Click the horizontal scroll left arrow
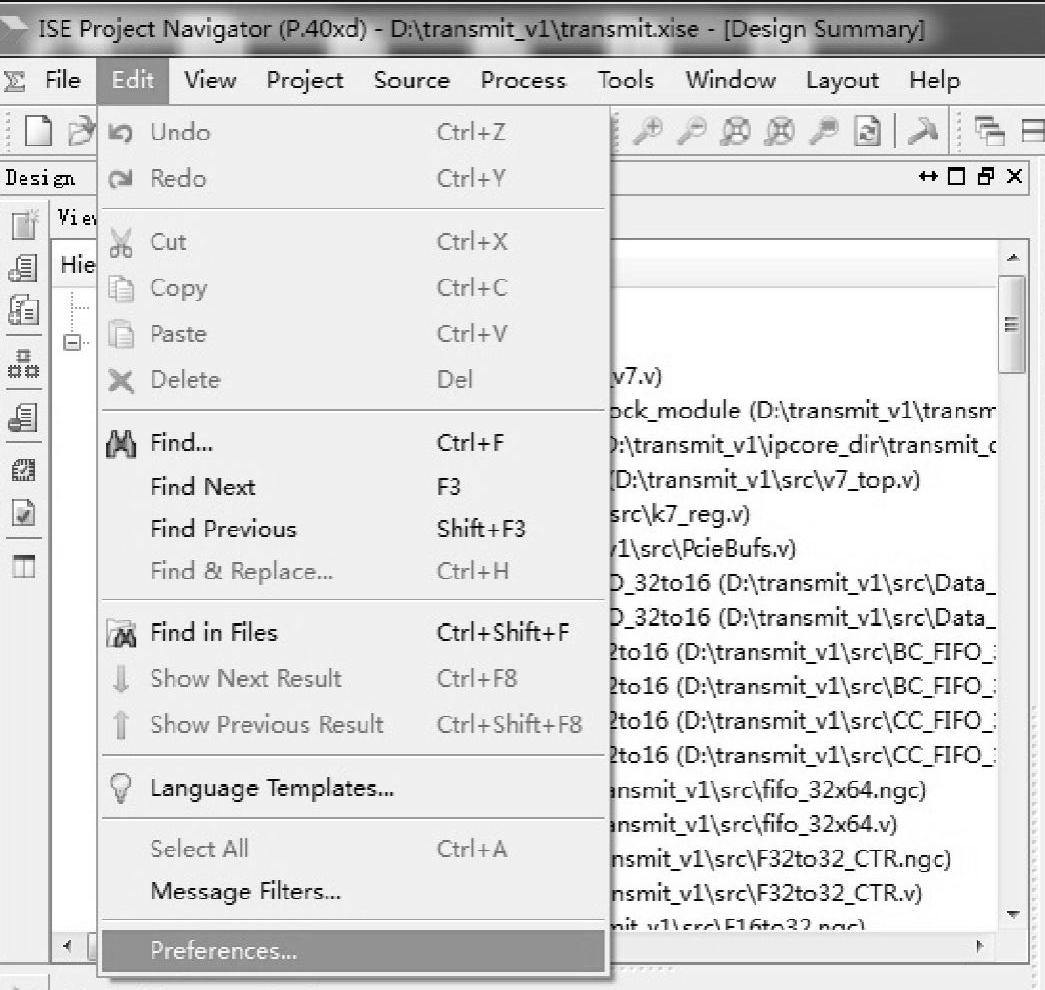1045x990 pixels. pyautogui.click(x=67, y=946)
